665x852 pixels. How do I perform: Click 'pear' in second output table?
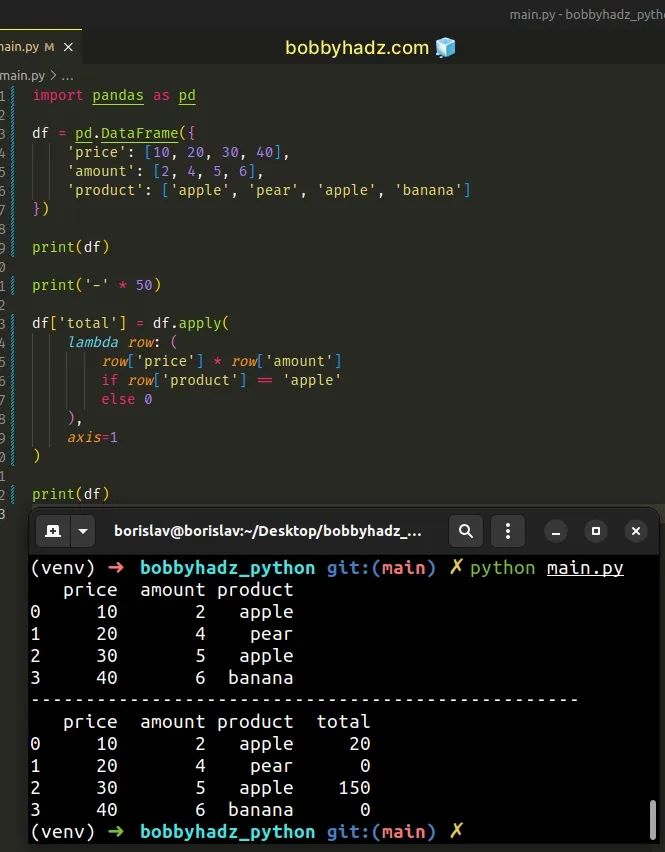(271, 766)
